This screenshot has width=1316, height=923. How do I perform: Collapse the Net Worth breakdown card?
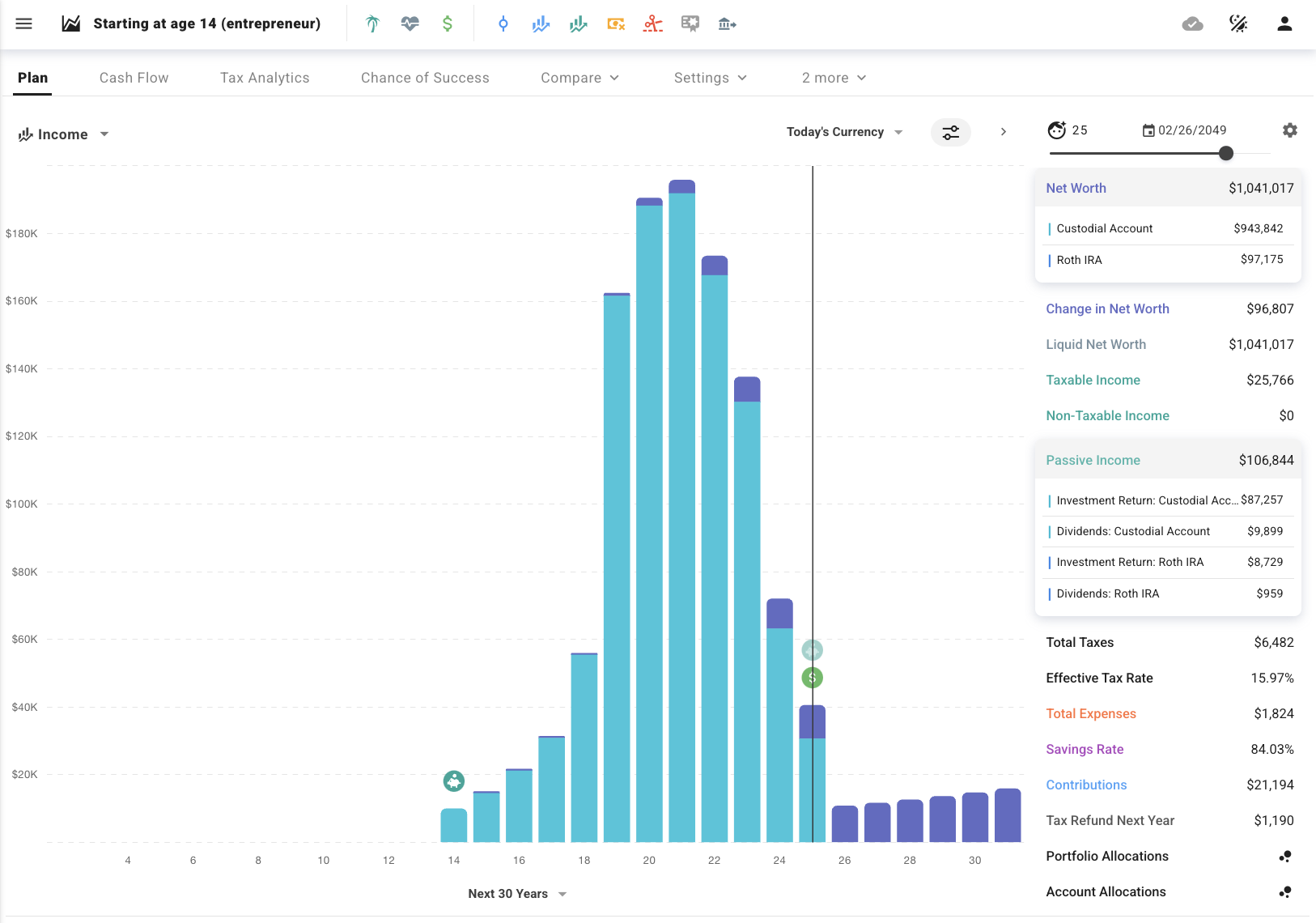[1168, 188]
